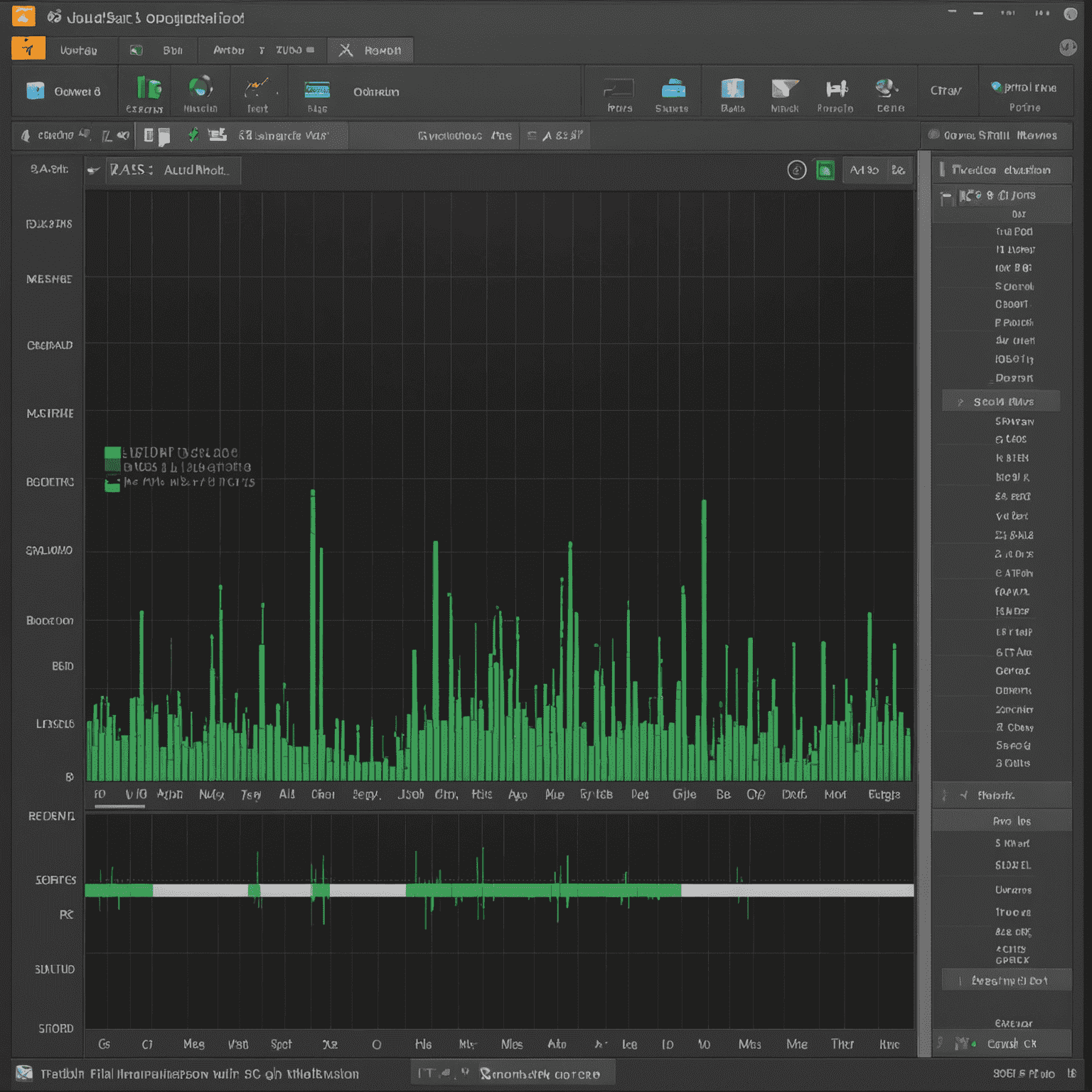Click the dark screen icon labeled Irars
Viewport: 1092px width, 1092px height.
[619, 88]
